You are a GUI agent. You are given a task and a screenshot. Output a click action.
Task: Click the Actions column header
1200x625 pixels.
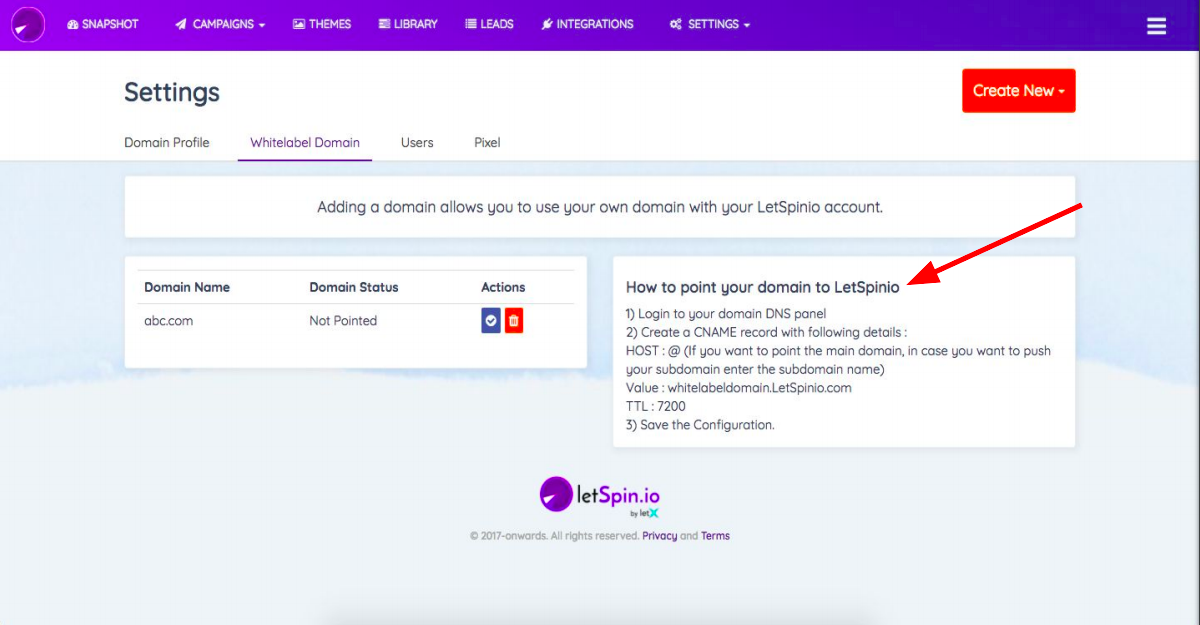tap(503, 287)
